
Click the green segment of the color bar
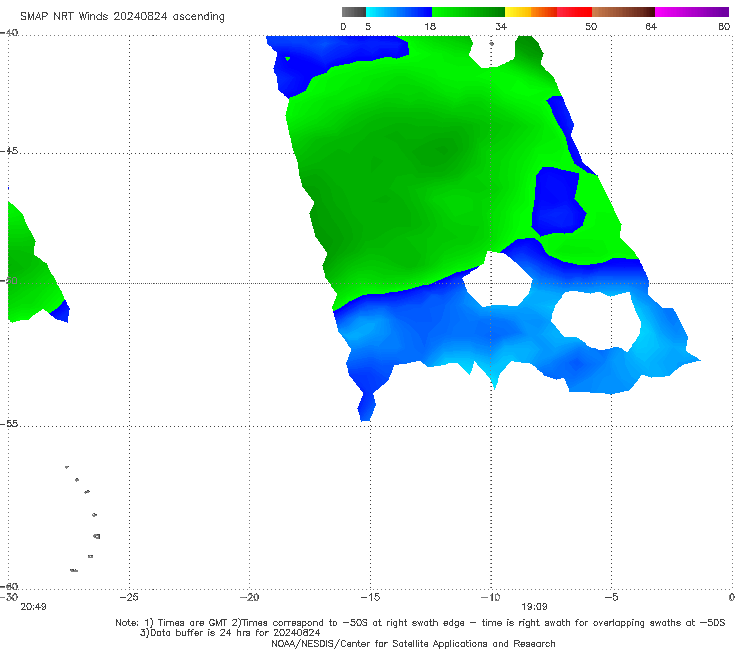pyautogui.click(x=468, y=12)
